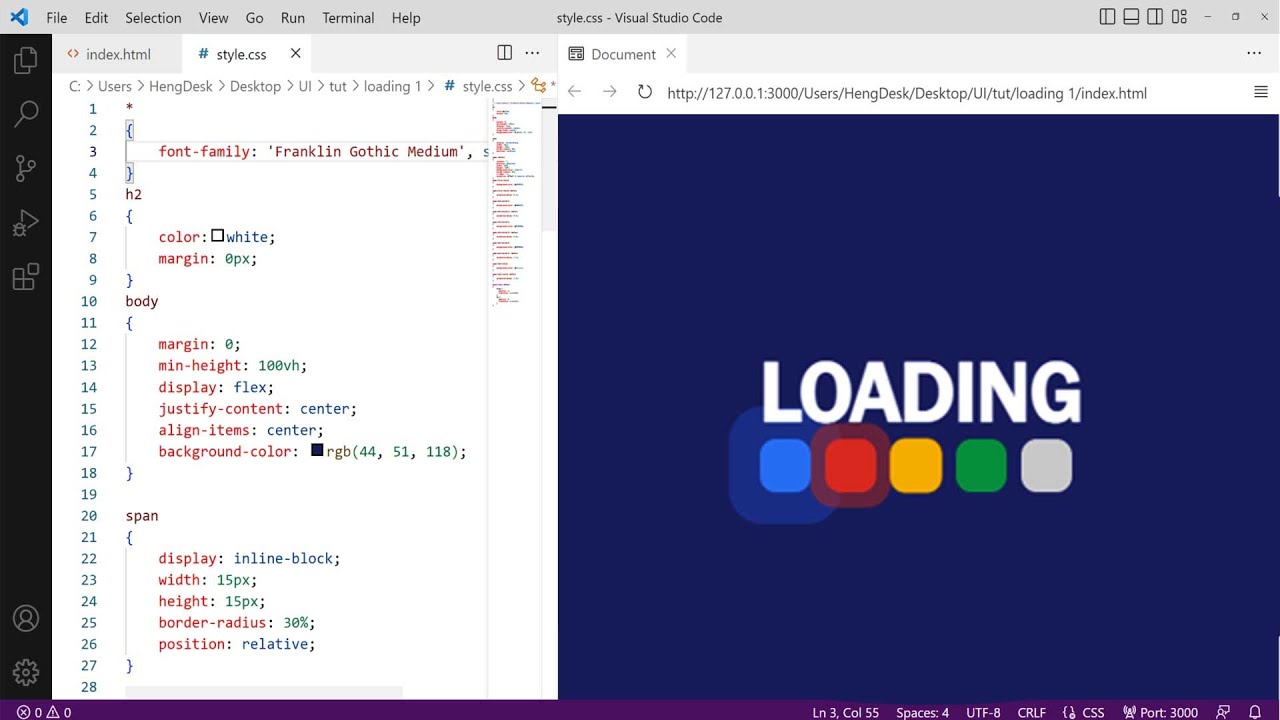Open the Search view in activity bar
The image size is (1280, 720).
[x=26, y=114]
